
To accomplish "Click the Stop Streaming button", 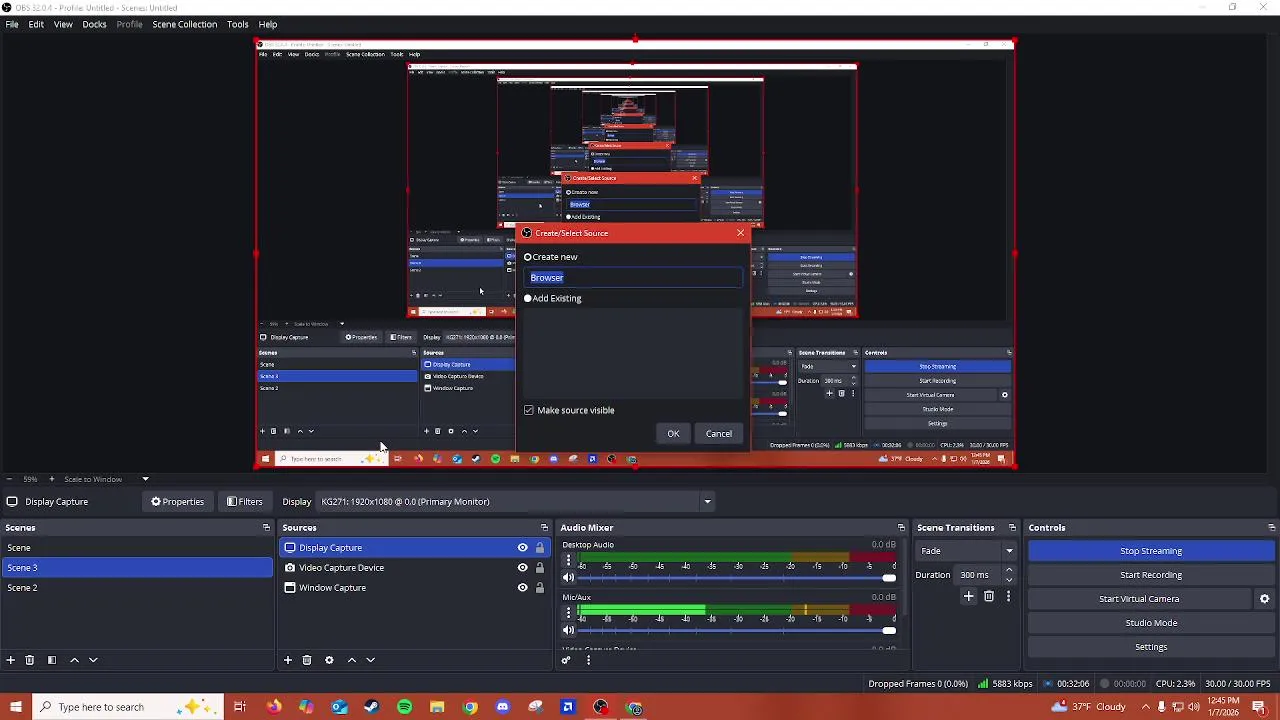I will 1151,551.
